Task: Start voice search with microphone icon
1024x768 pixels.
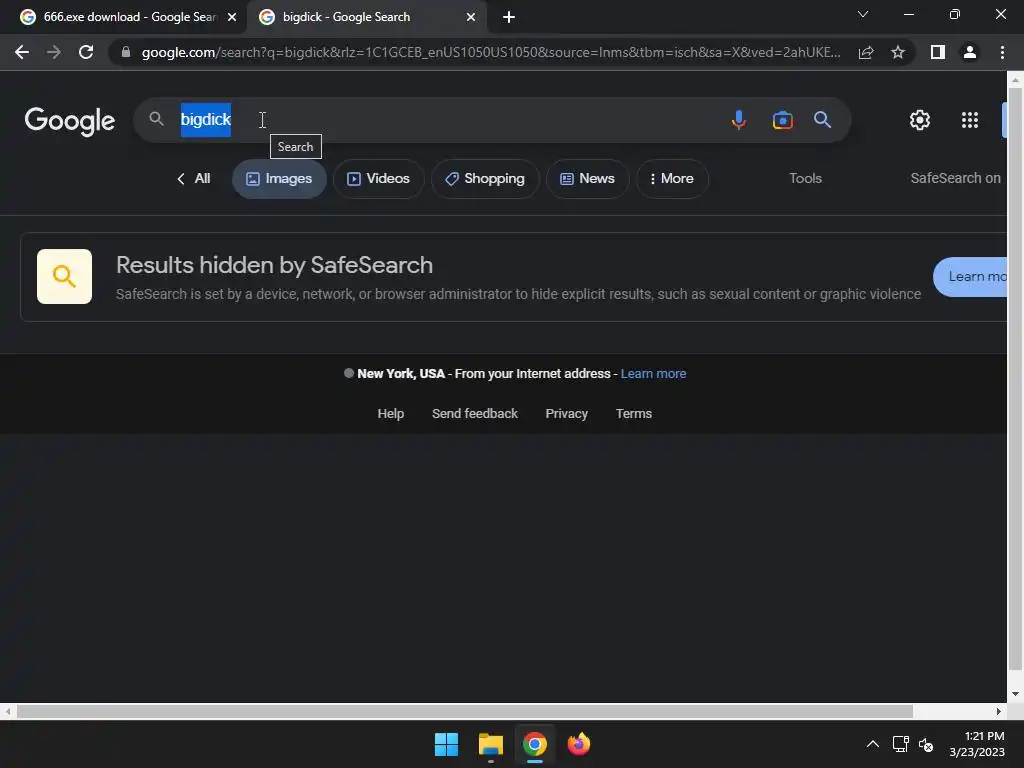Action: tap(739, 120)
